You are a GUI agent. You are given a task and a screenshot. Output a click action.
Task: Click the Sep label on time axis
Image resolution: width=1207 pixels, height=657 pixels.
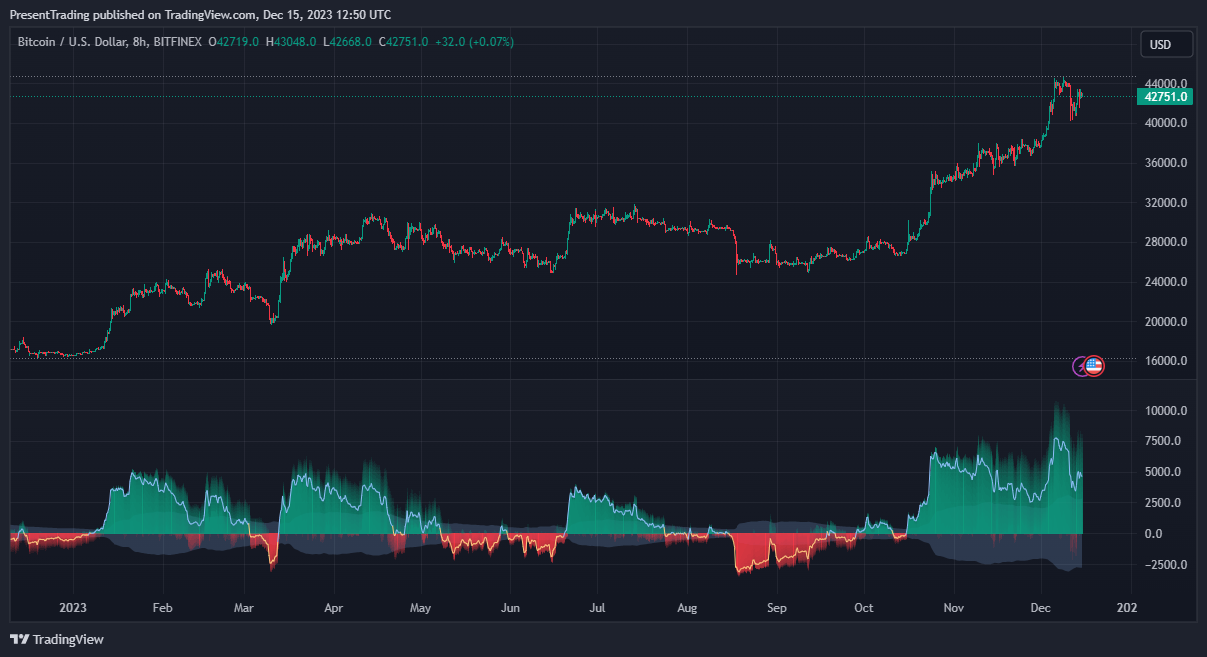777,608
